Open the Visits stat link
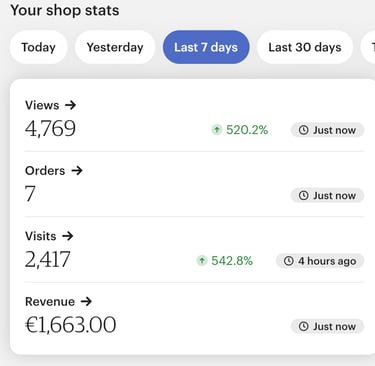 49,236
